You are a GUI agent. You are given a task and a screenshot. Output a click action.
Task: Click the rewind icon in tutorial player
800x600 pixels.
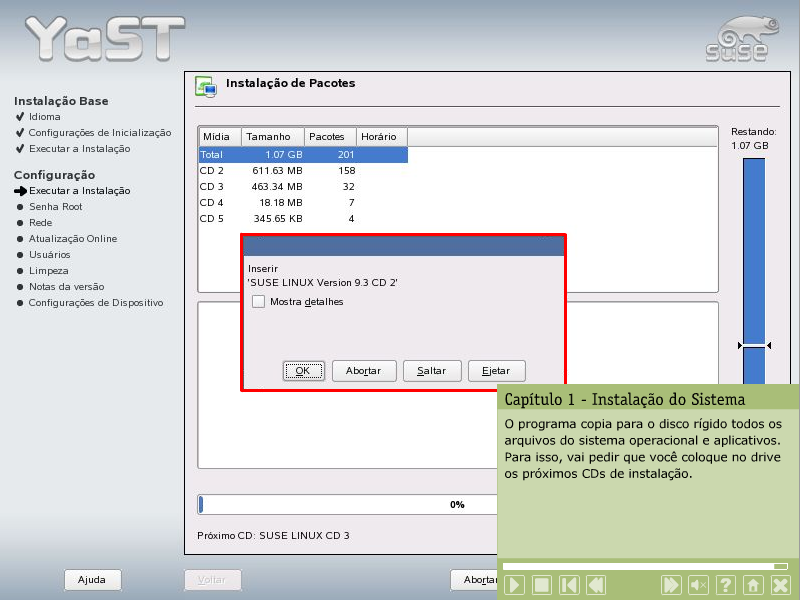(x=595, y=585)
